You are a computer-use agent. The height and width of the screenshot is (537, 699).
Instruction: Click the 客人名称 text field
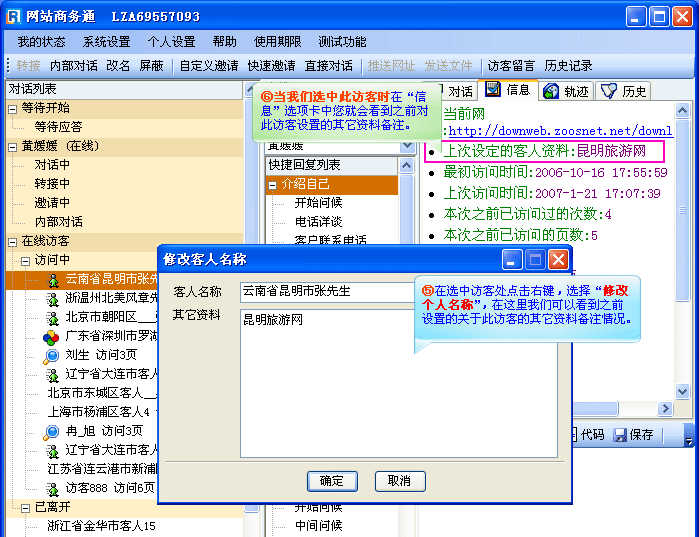[x=327, y=292]
